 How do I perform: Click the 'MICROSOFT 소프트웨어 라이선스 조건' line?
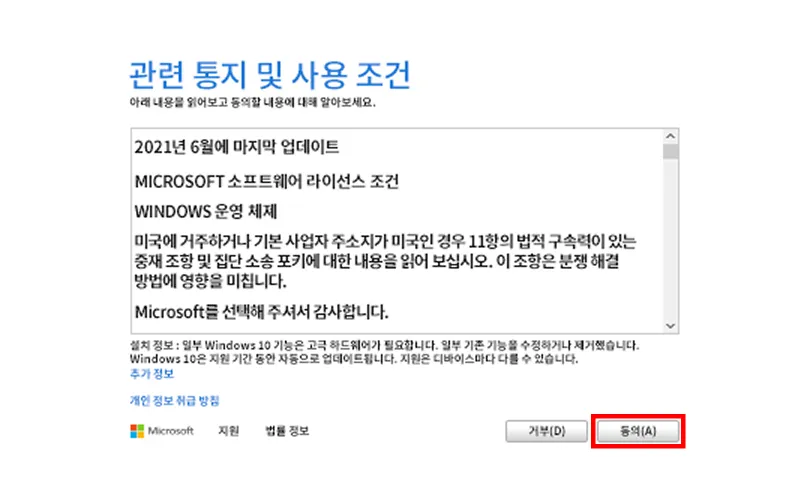(266, 183)
